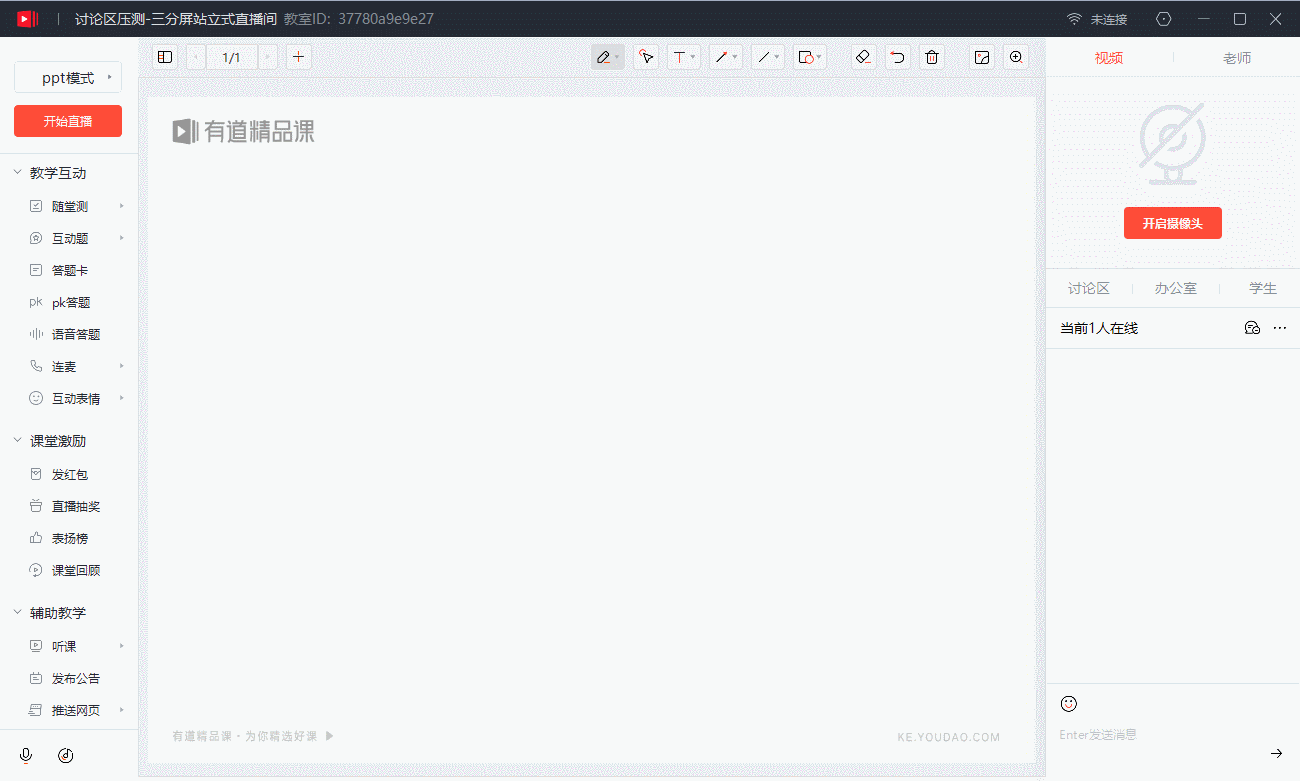Switch to the 老师 tab

pyautogui.click(x=1237, y=58)
